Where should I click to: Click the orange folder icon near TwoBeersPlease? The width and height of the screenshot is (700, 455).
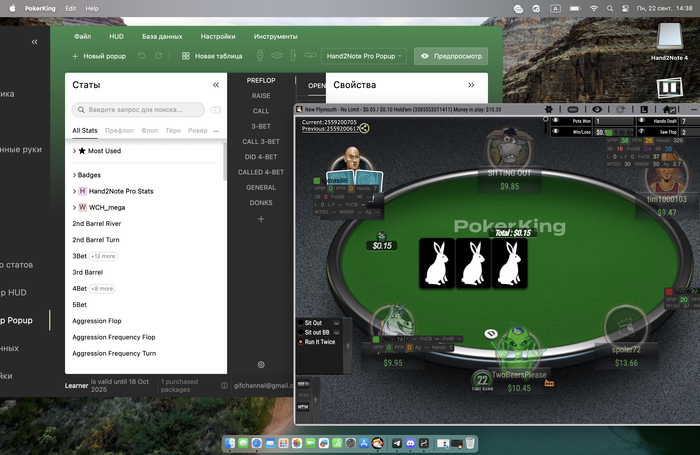(x=549, y=383)
